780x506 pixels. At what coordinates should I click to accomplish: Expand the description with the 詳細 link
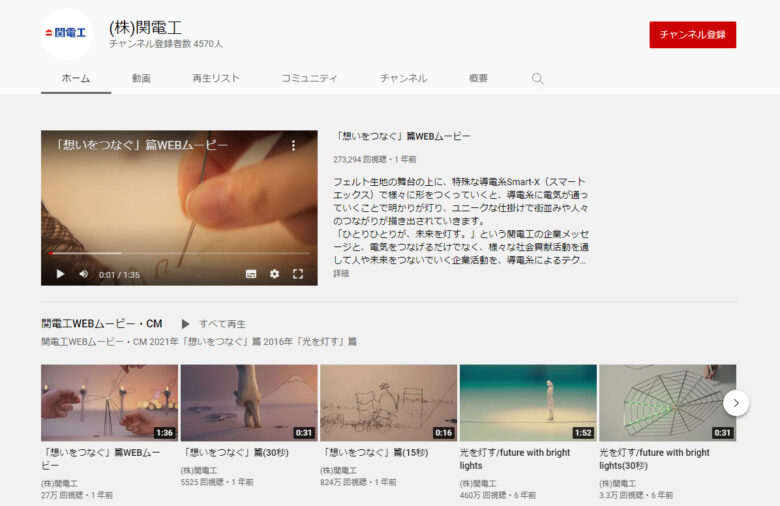pos(341,273)
